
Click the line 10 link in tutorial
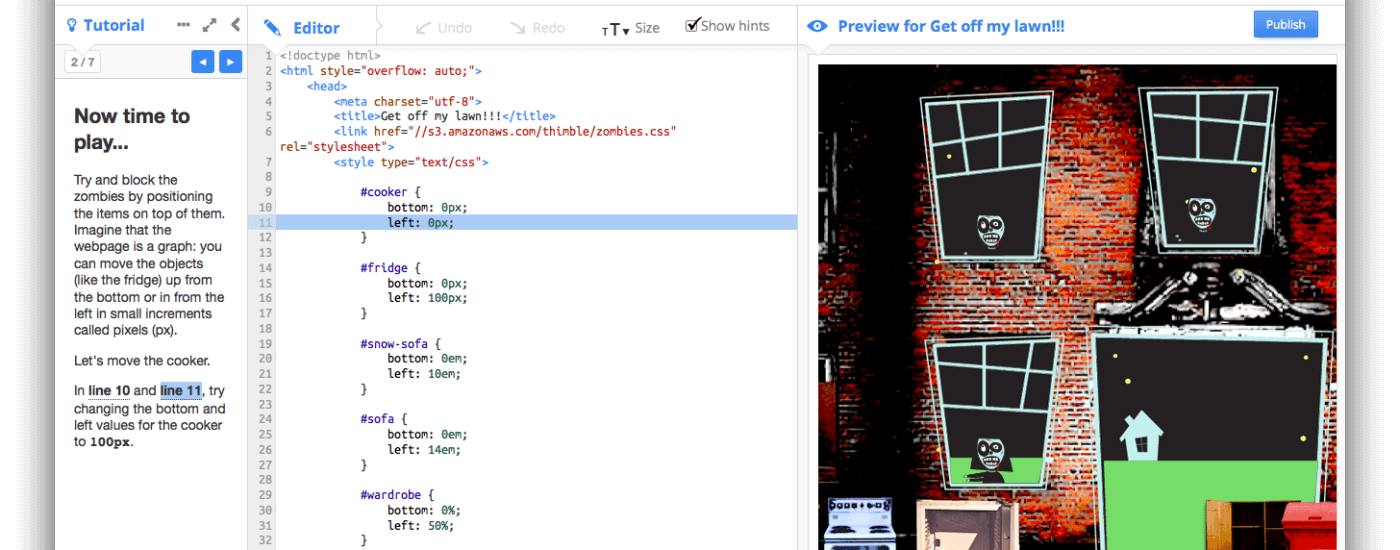click(109, 391)
